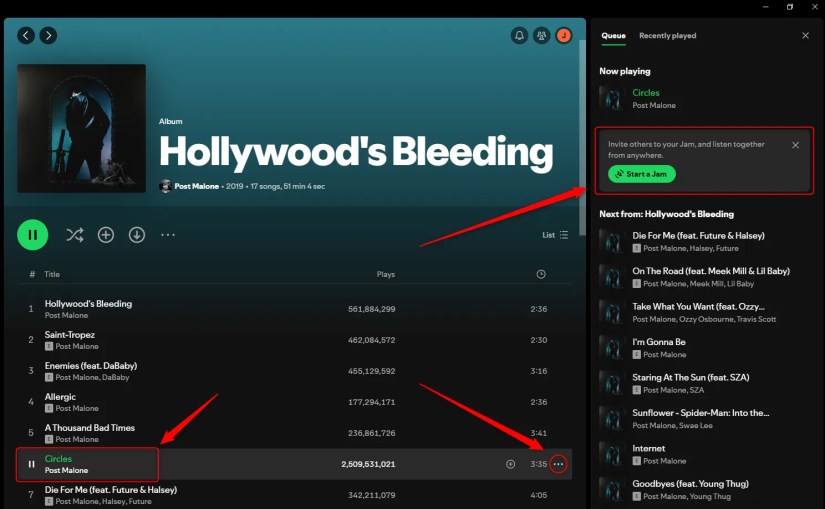This screenshot has height=509, width=825.
Task: Dismiss the Jam invitation banner
Action: 796,145
